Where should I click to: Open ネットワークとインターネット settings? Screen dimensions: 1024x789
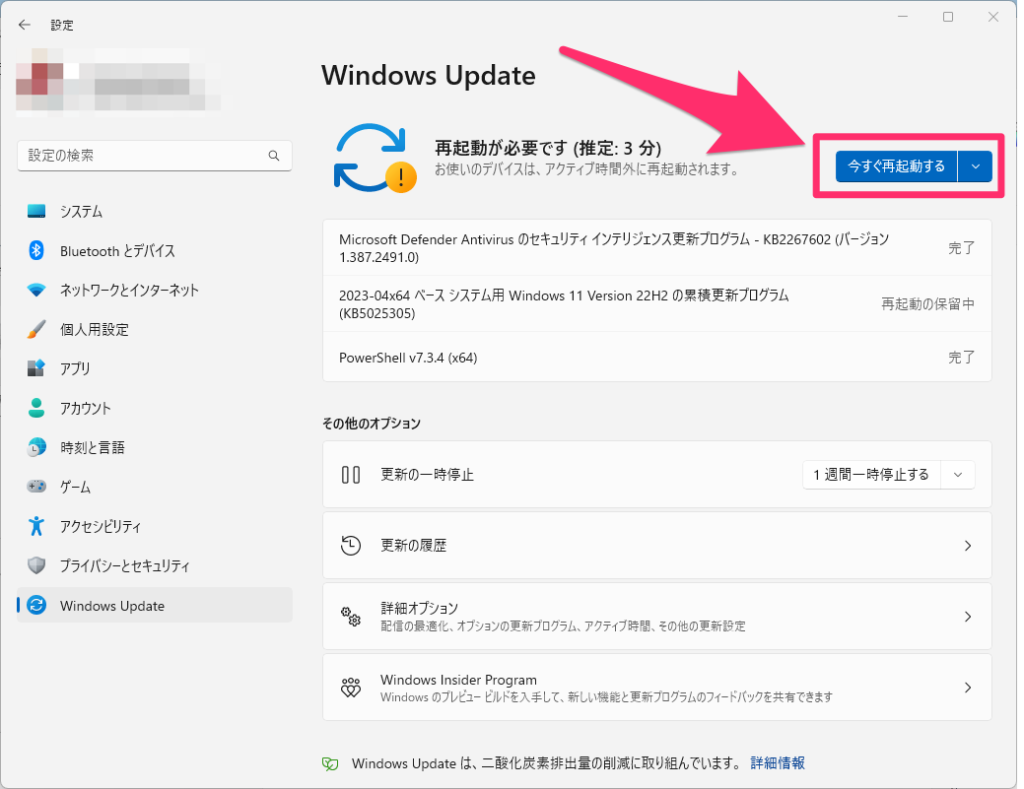point(155,290)
